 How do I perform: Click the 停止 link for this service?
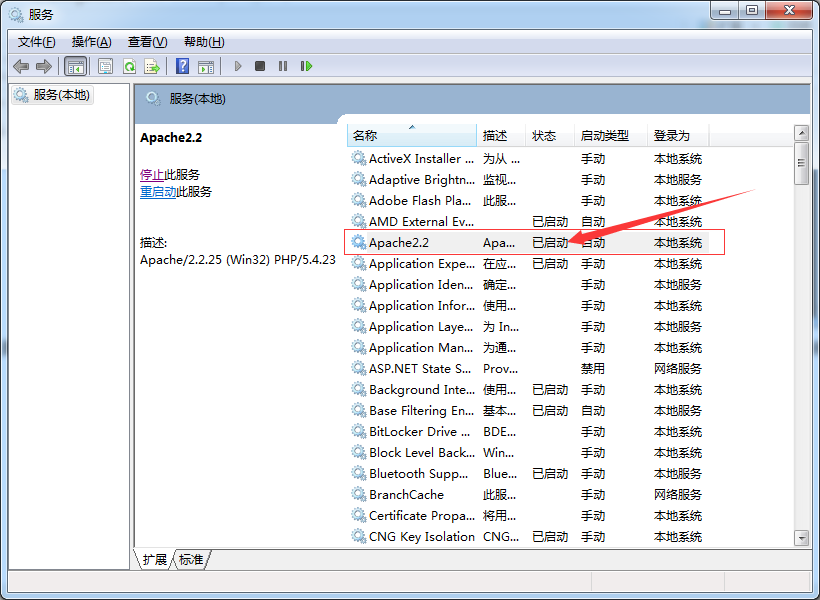click(152, 175)
